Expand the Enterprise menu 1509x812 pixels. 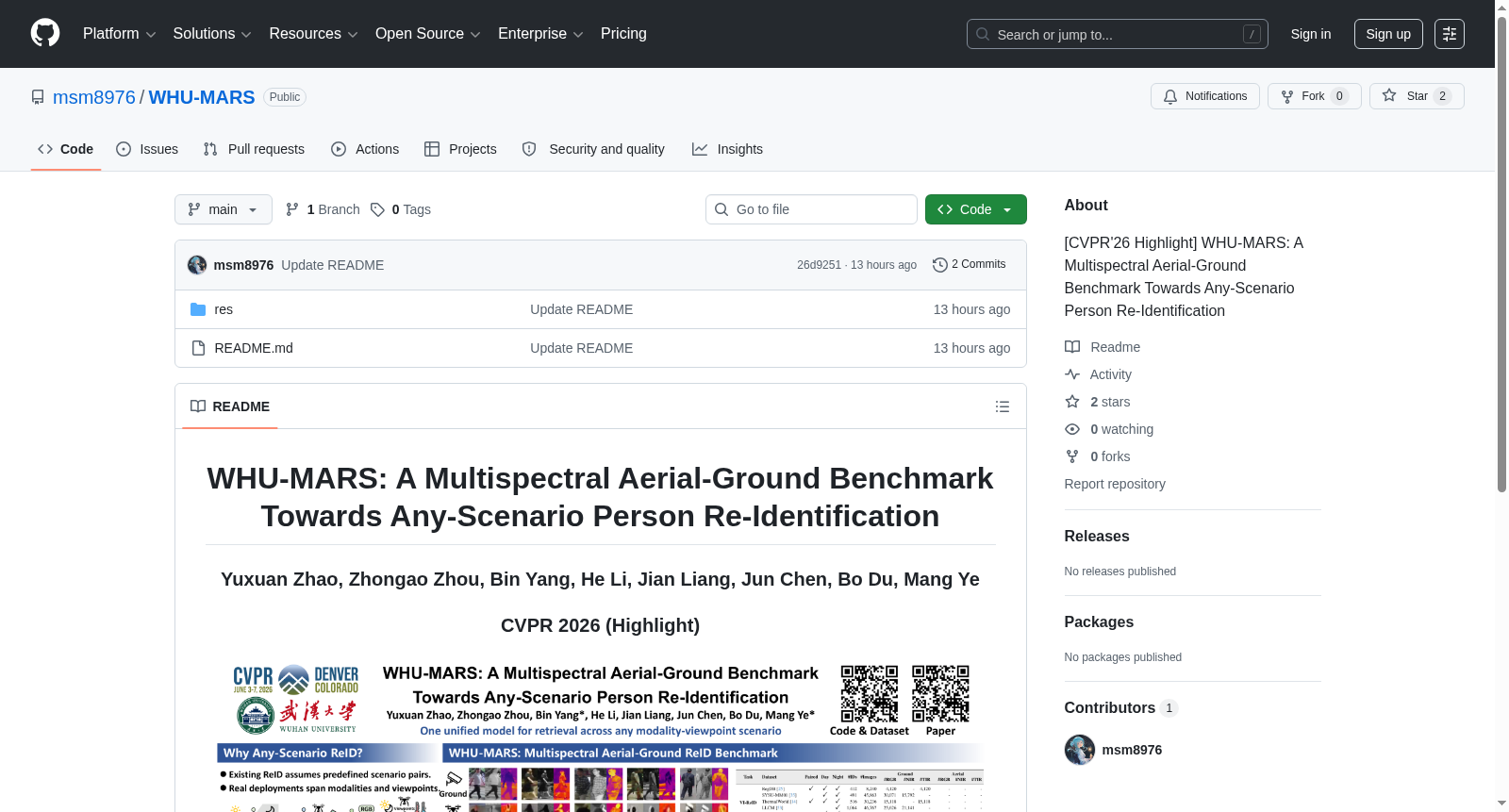tap(541, 34)
